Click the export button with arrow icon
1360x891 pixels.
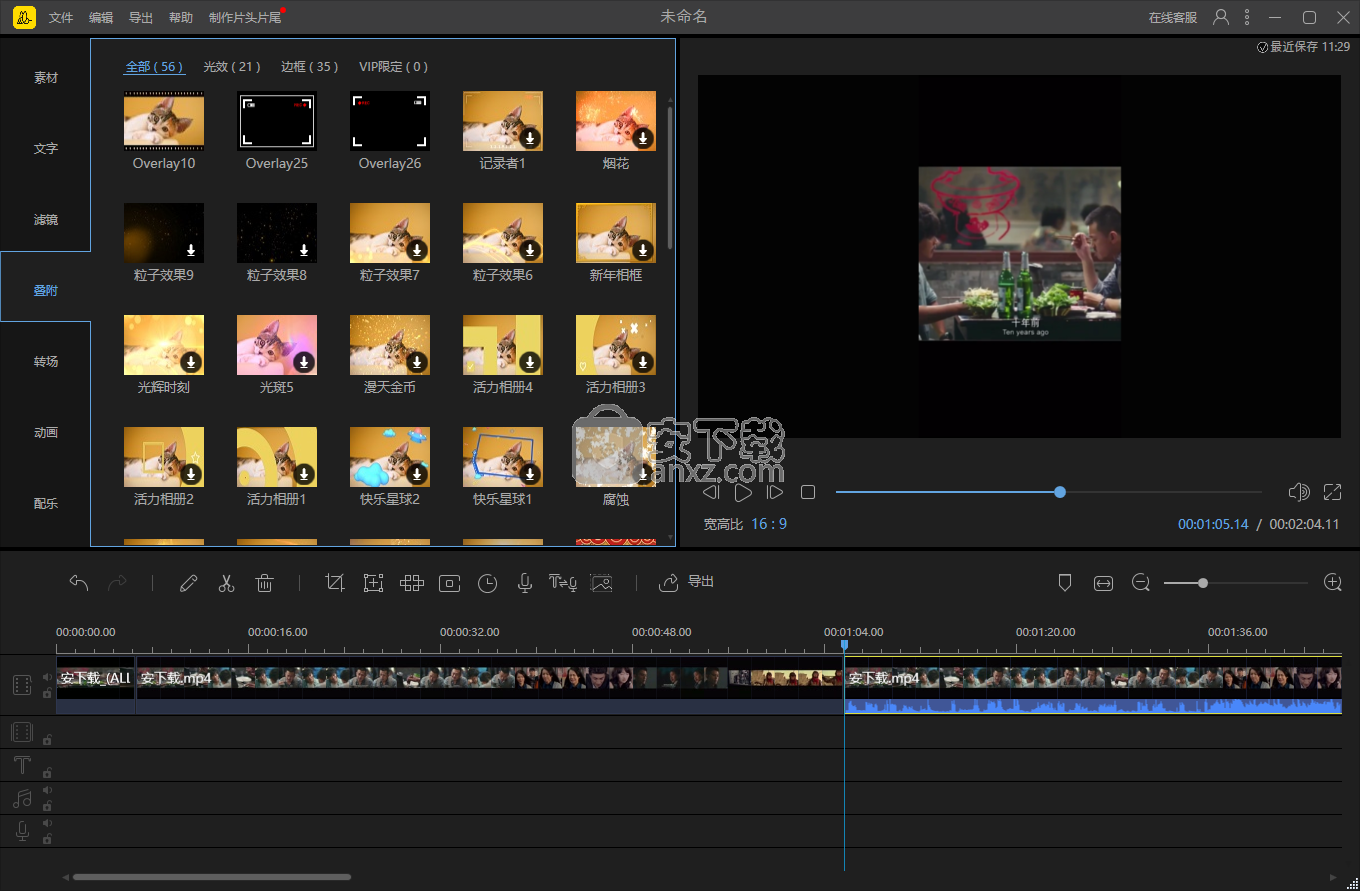point(686,582)
